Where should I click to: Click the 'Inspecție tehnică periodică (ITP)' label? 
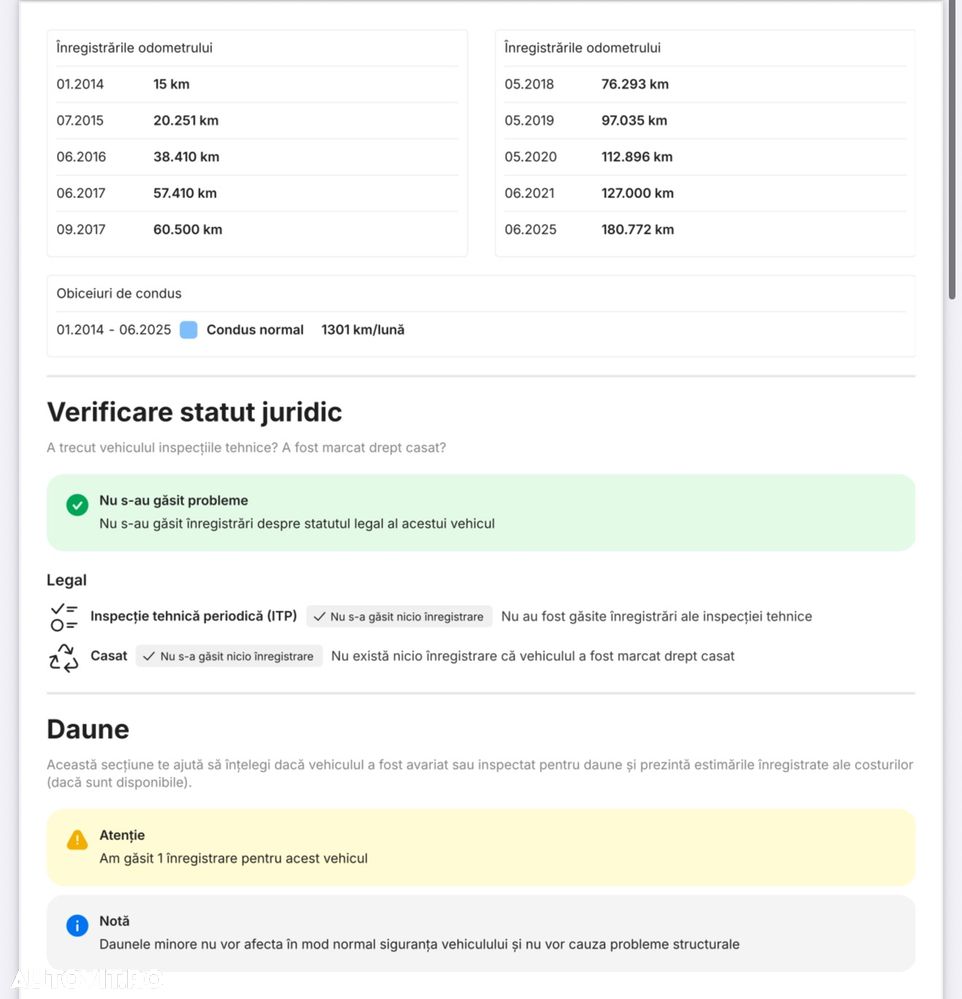click(193, 616)
